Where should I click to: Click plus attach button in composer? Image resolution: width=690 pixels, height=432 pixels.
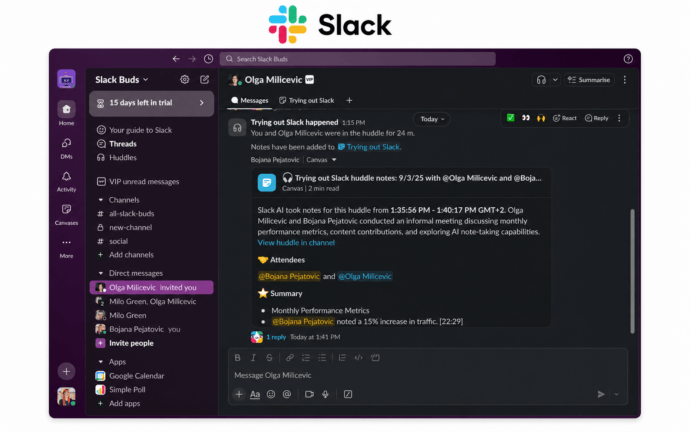pos(239,394)
